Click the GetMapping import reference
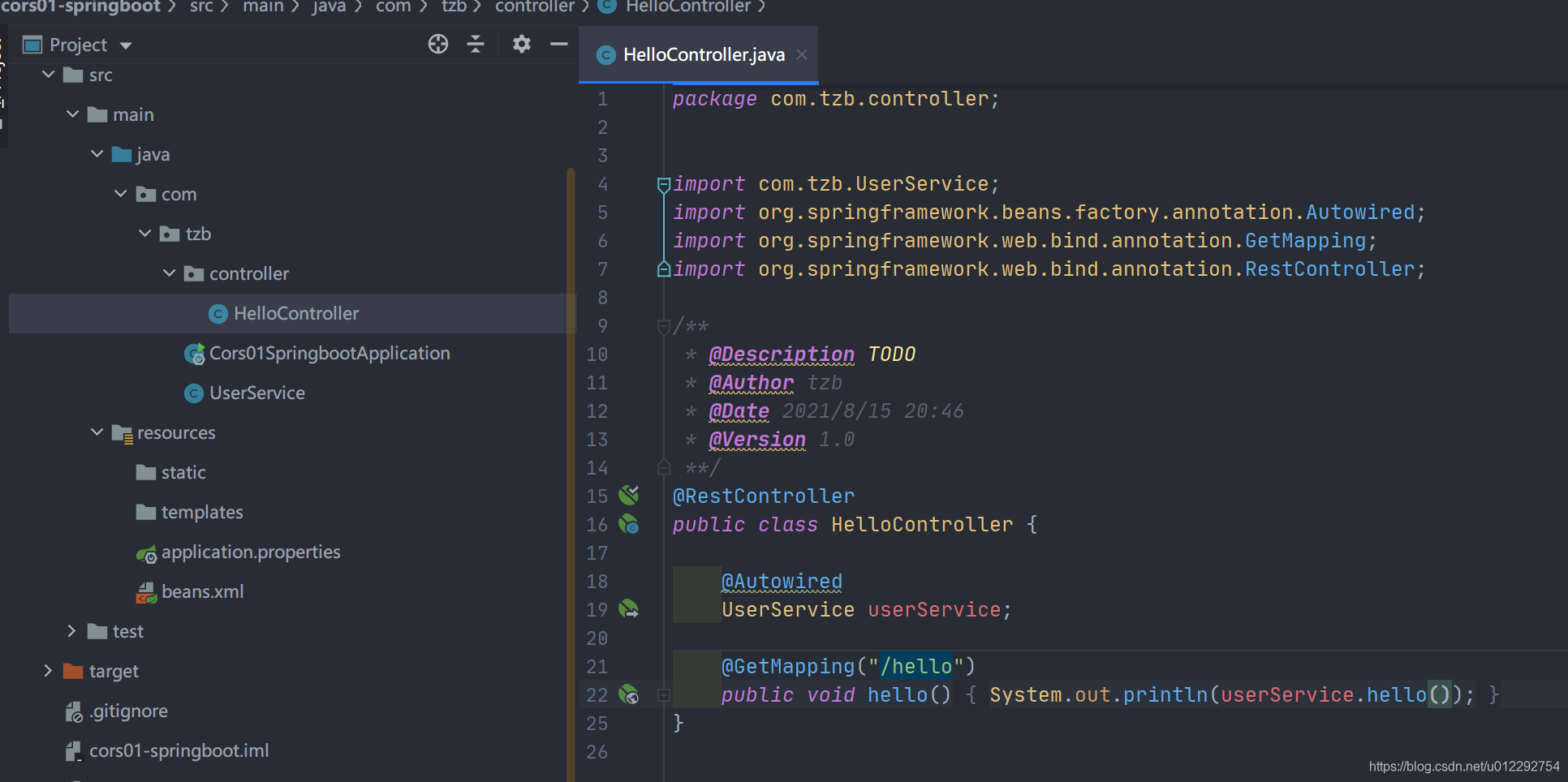1568x782 pixels. 1306,241
